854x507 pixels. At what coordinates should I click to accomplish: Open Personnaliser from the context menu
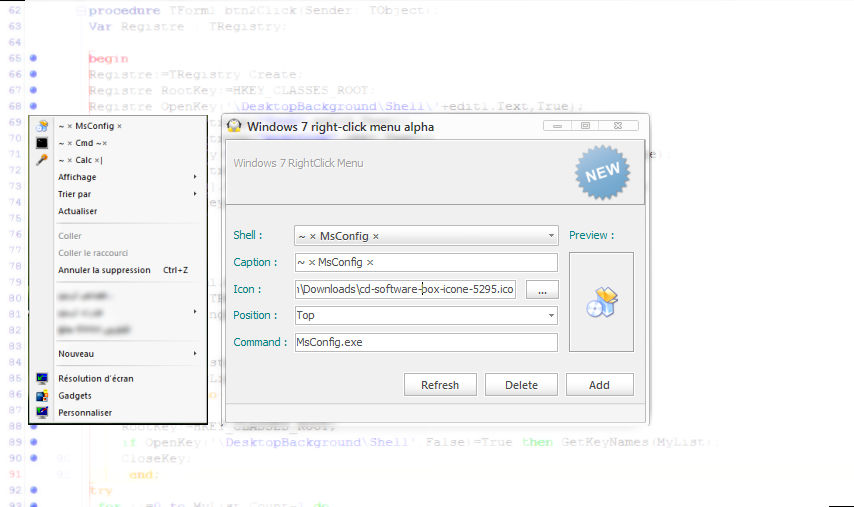85,413
